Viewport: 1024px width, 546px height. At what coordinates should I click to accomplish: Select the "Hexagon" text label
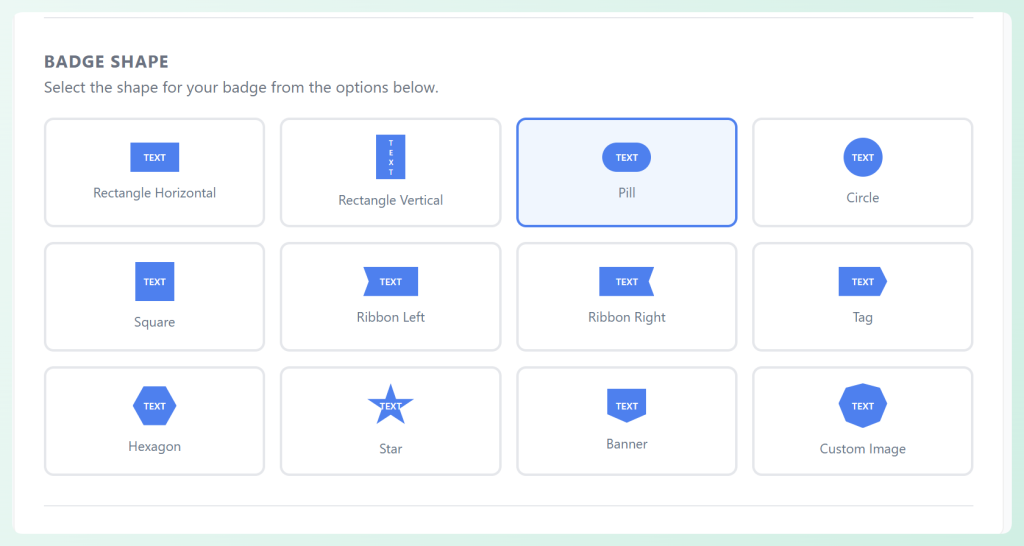tap(154, 446)
